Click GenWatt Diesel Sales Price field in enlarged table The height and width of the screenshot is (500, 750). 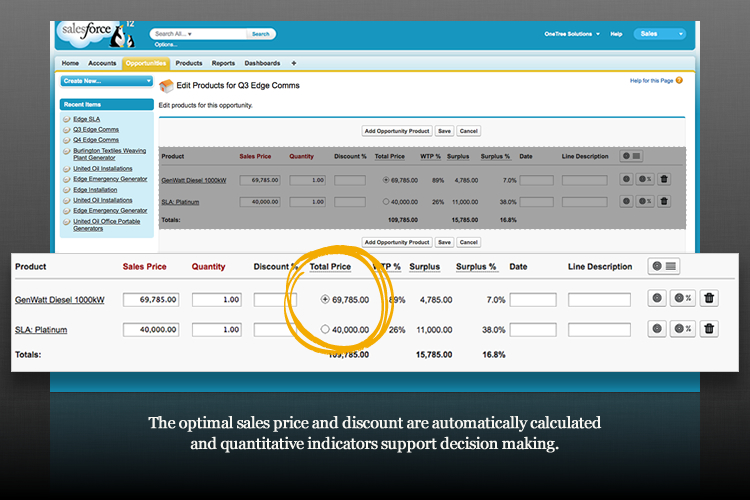point(151,300)
